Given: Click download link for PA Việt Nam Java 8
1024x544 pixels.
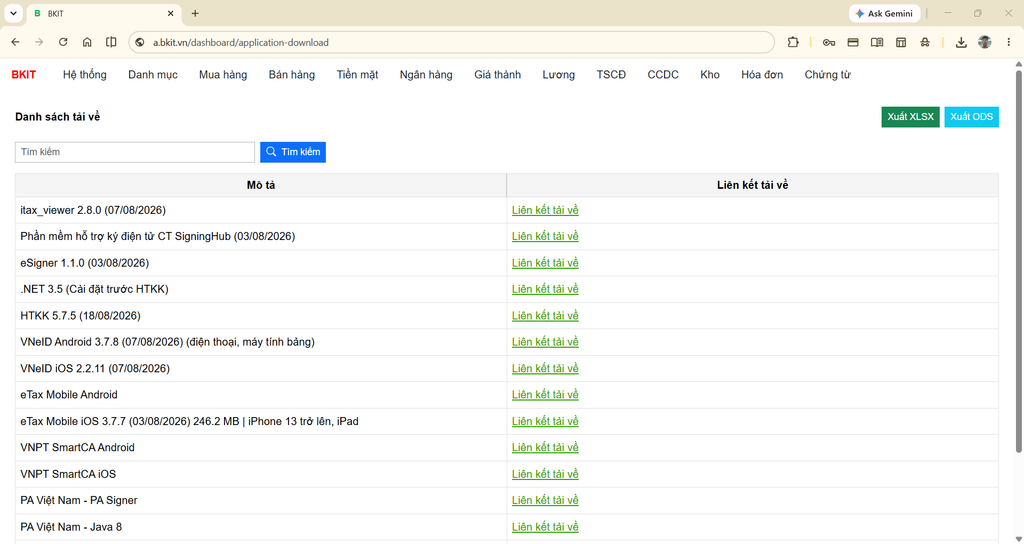Looking at the screenshot, I should pos(545,527).
